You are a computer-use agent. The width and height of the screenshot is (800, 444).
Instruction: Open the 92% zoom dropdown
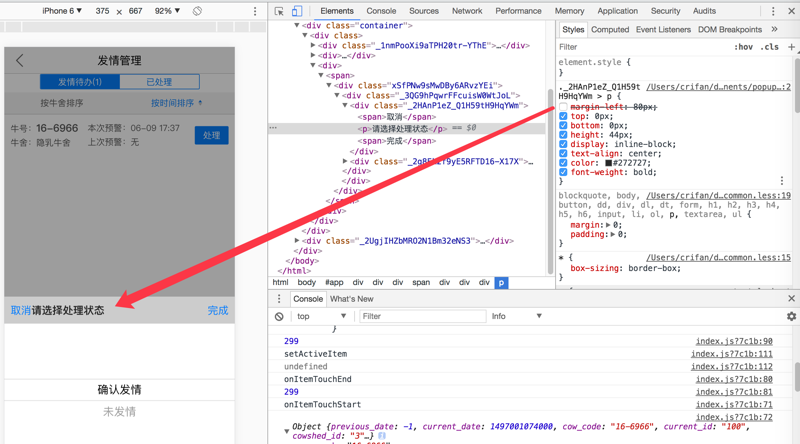point(167,11)
